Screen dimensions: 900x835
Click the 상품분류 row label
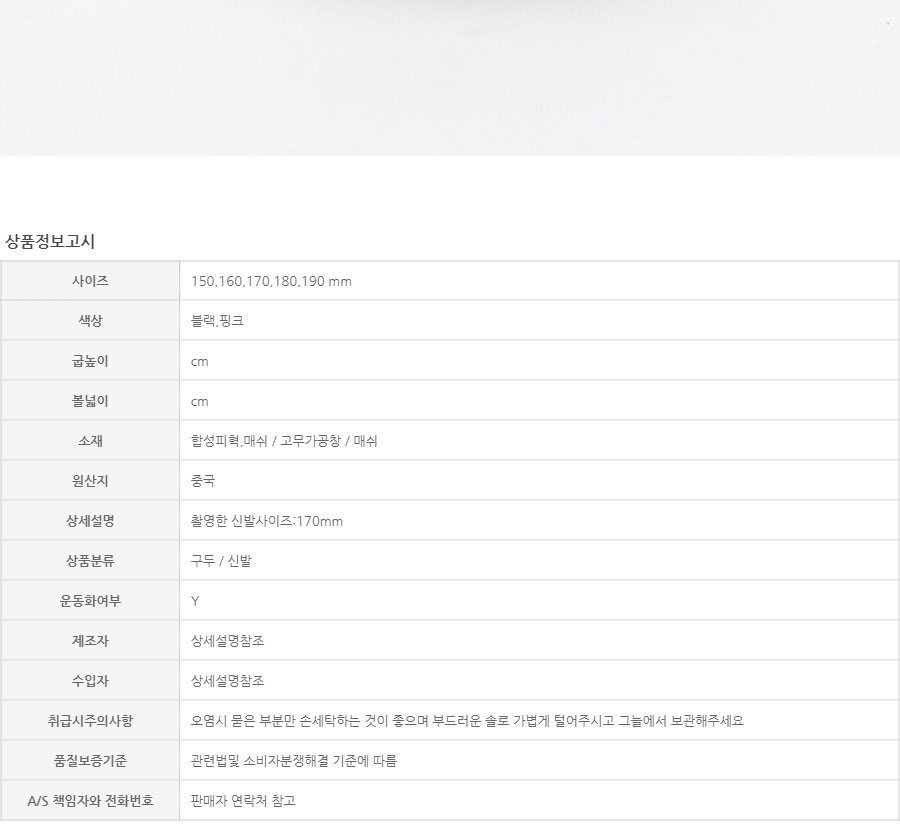click(x=91, y=561)
